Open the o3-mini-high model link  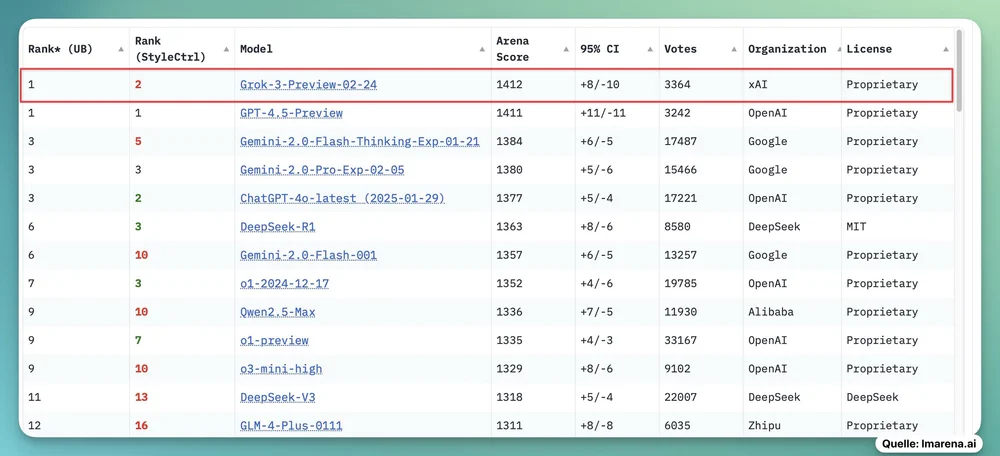[x=281, y=369]
